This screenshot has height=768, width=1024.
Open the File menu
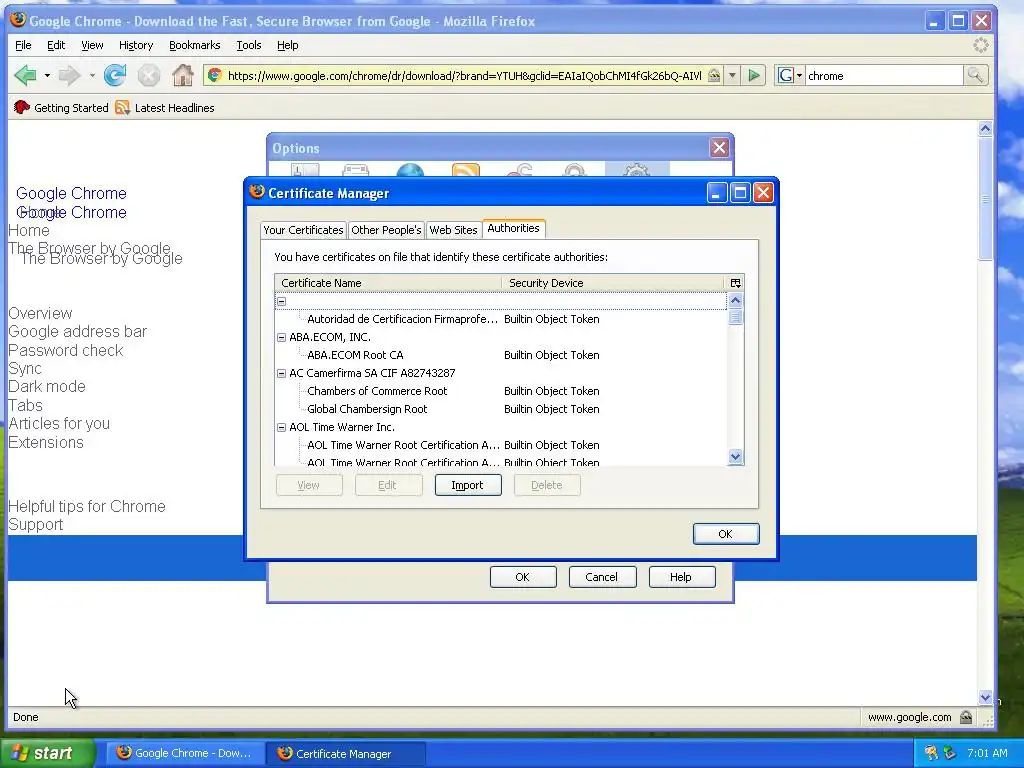(23, 45)
